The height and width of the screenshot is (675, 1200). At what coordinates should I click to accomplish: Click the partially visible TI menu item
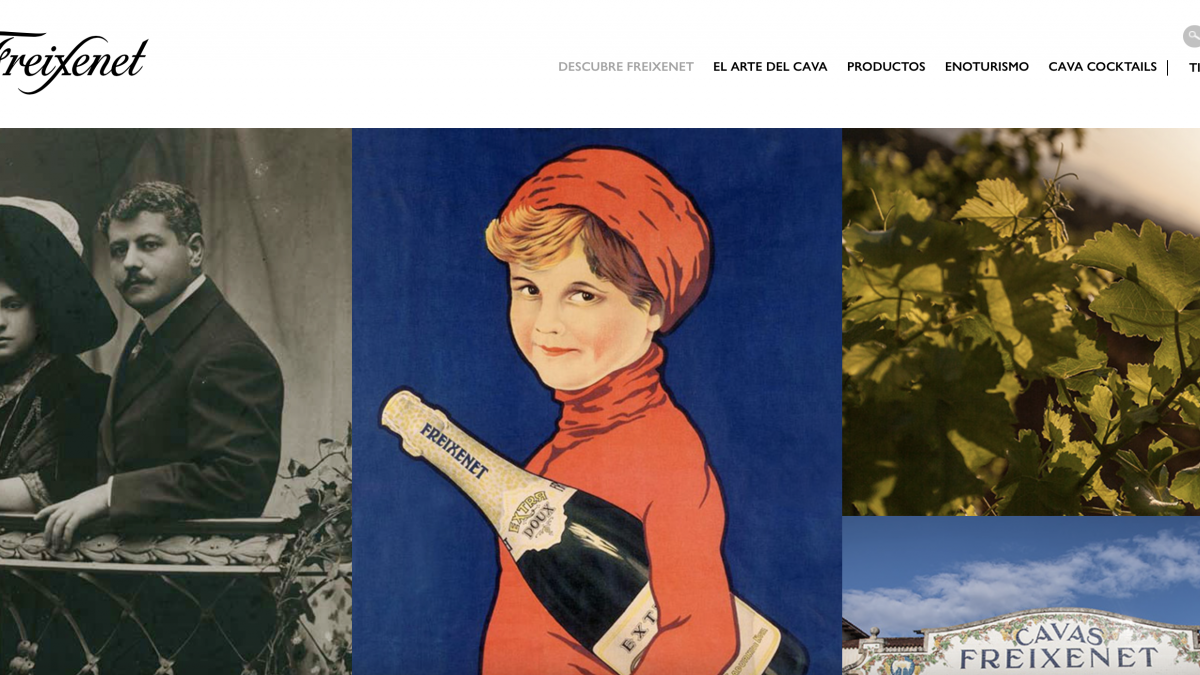pos(1194,68)
